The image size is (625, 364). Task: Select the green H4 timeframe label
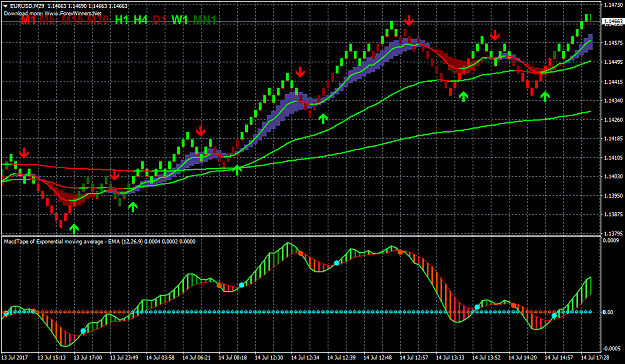click(141, 20)
